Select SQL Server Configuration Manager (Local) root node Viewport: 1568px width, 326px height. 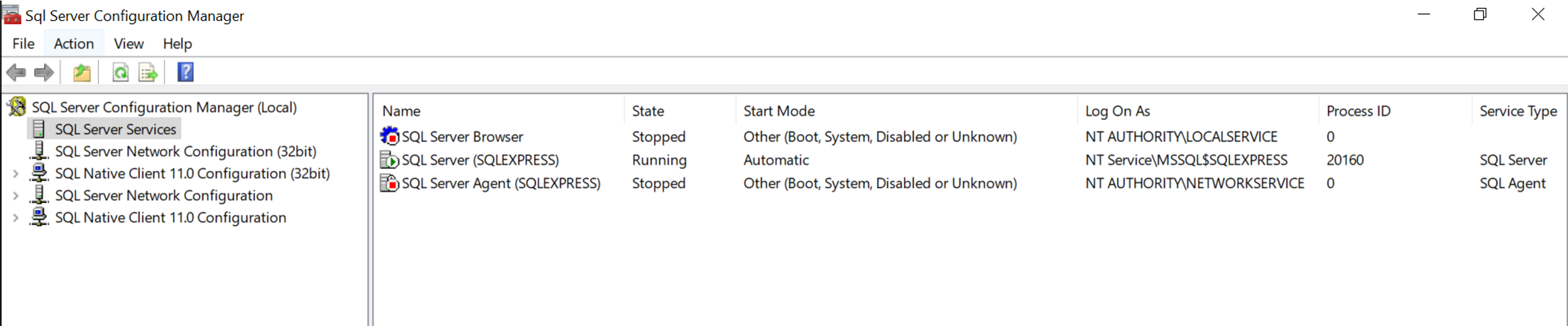tap(166, 107)
